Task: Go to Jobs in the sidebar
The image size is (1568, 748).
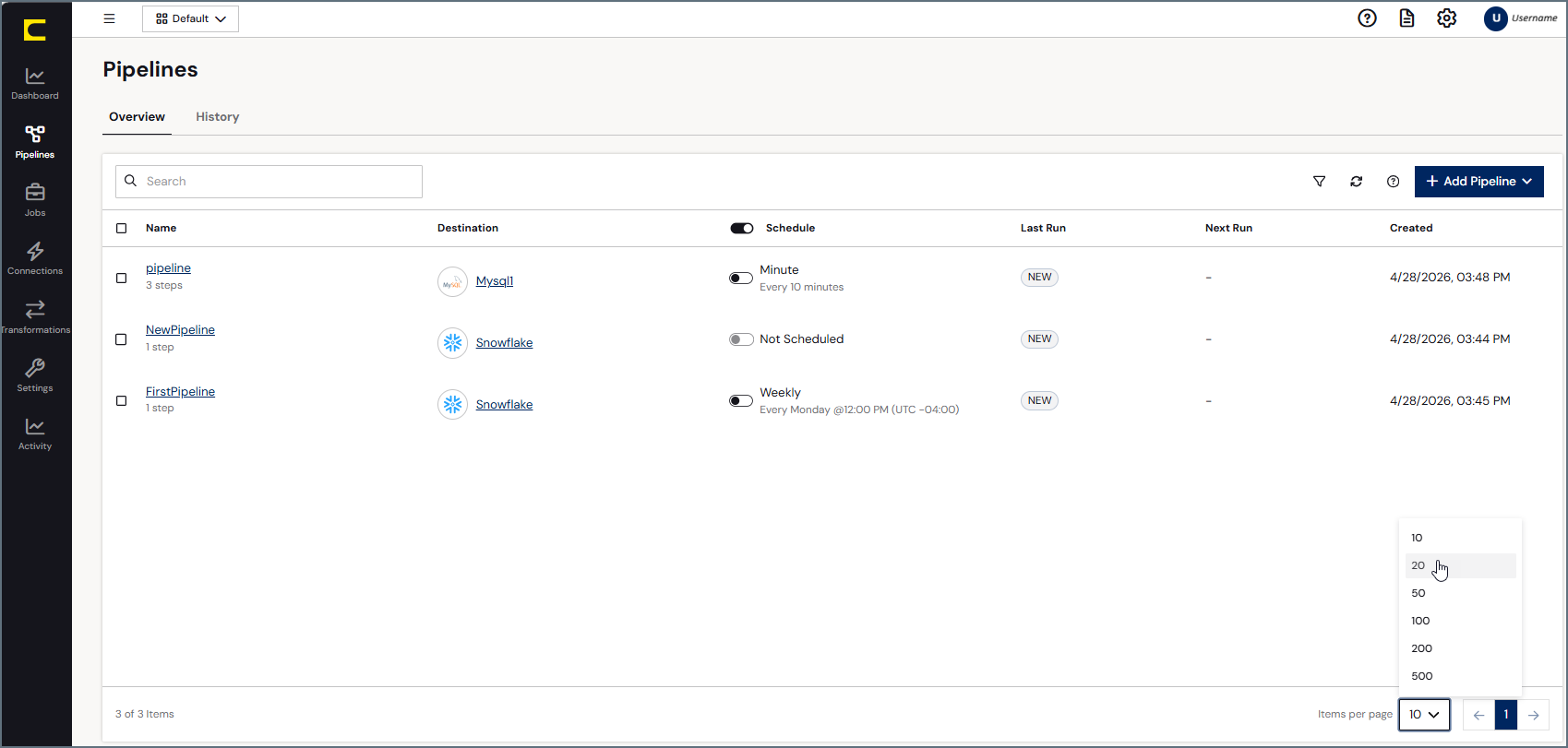Action: [35, 200]
